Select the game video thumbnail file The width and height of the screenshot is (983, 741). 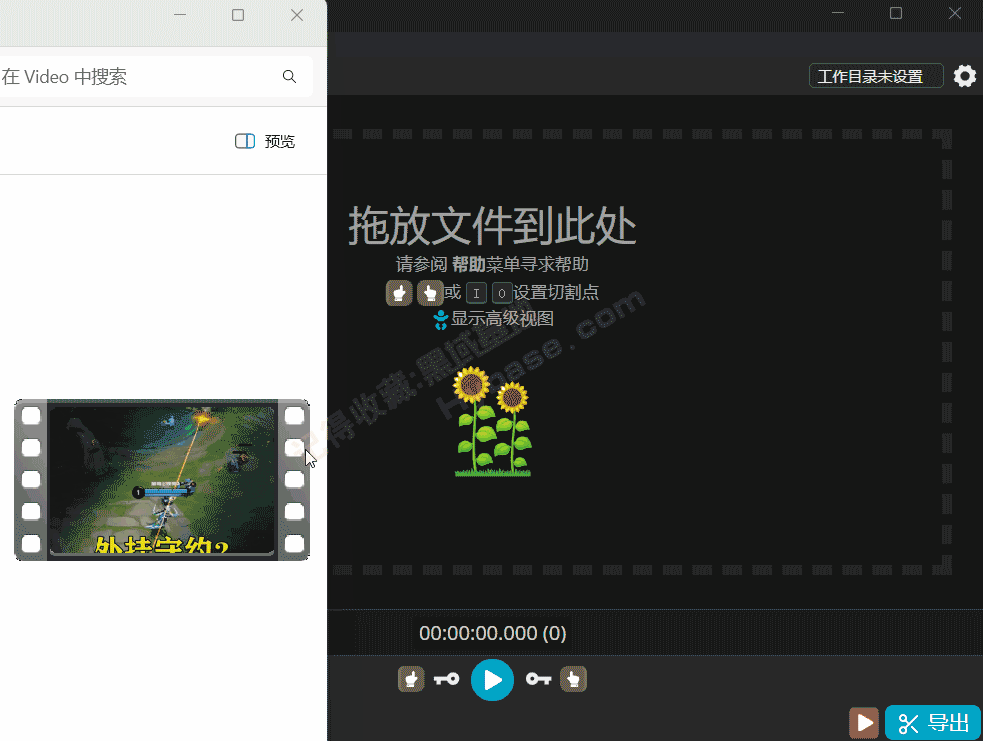click(162, 480)
